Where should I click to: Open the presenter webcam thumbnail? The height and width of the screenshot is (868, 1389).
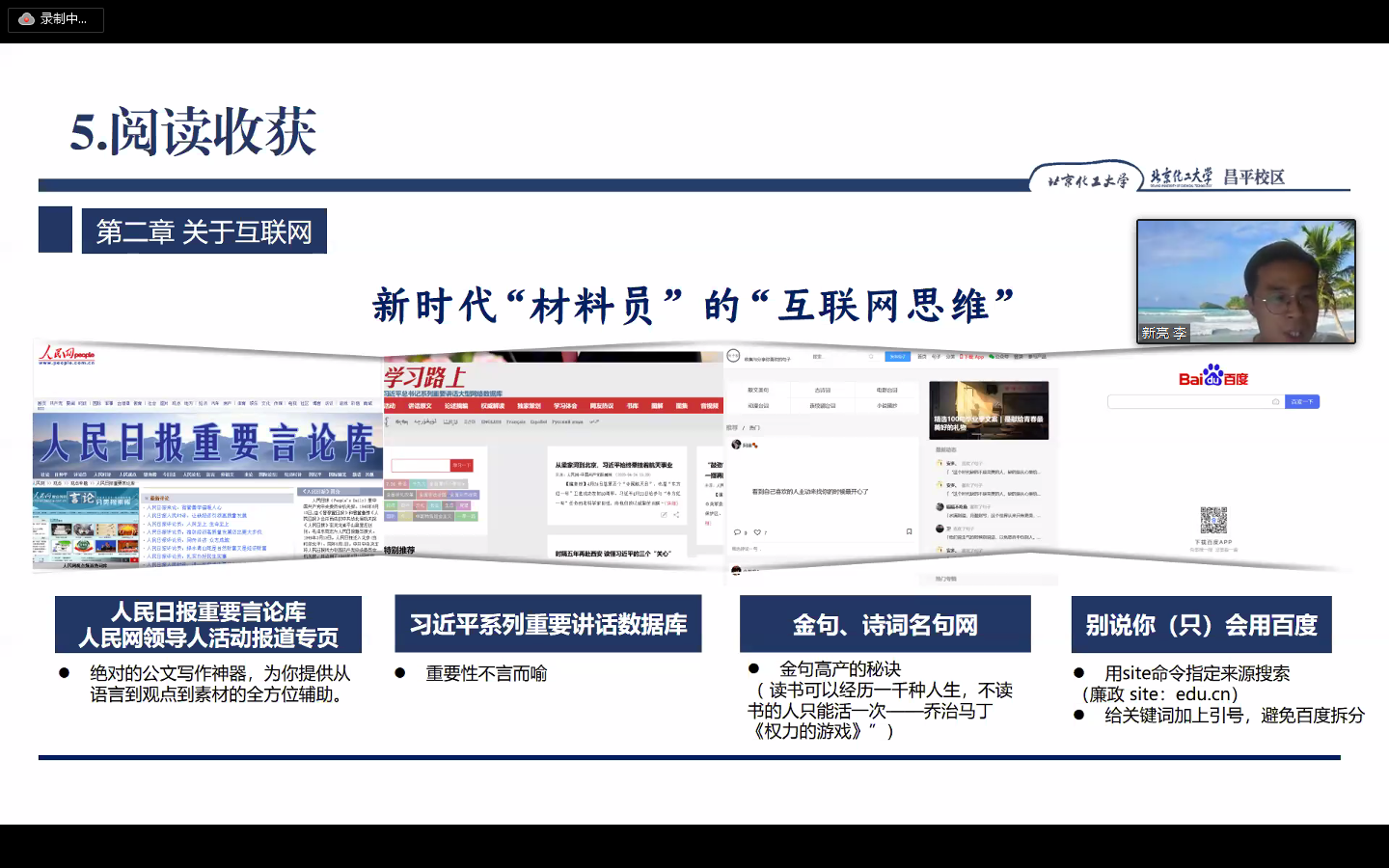1246,282
